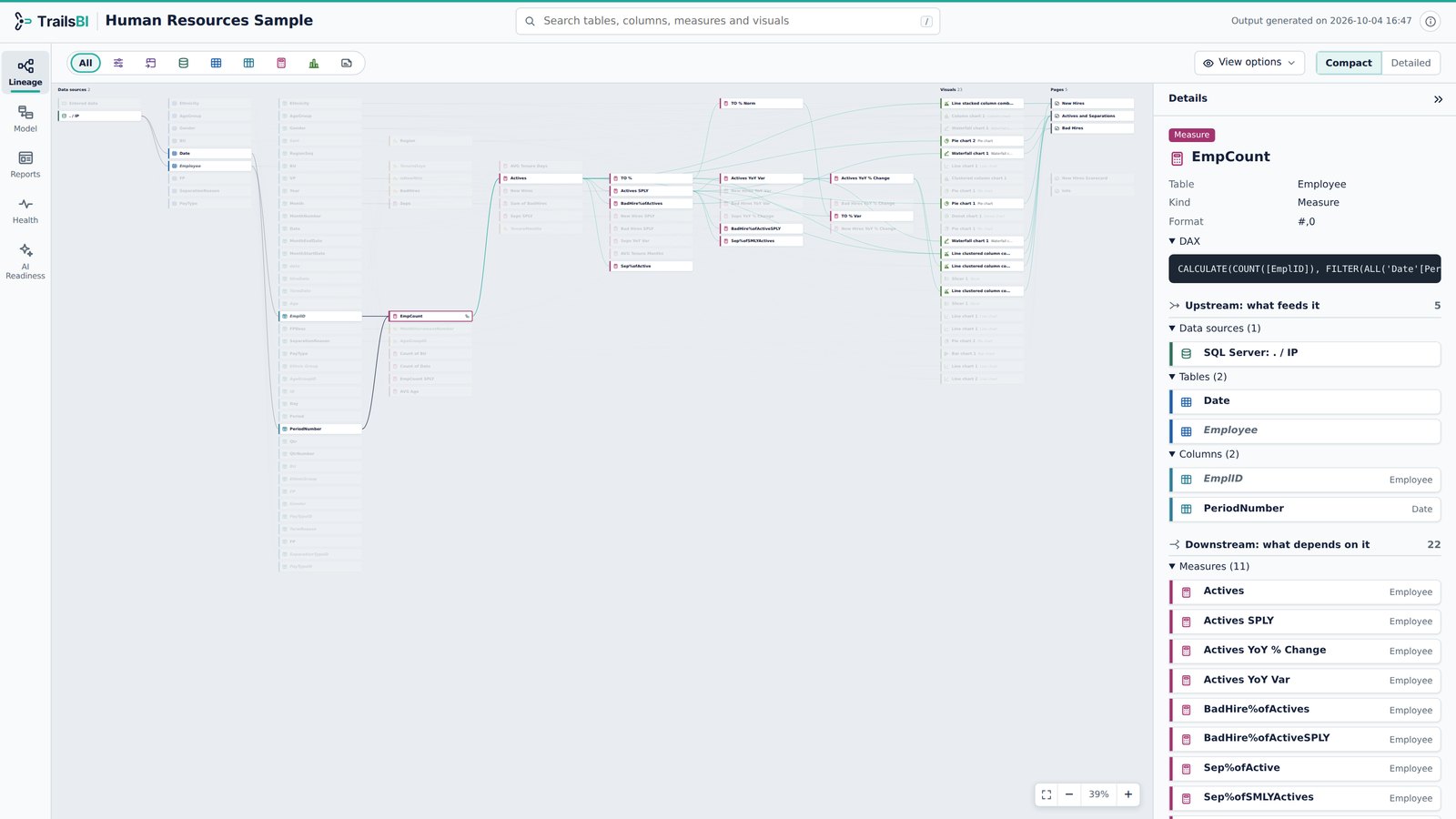
Task: Open the Date table in Details
Action: point(1305,401)
